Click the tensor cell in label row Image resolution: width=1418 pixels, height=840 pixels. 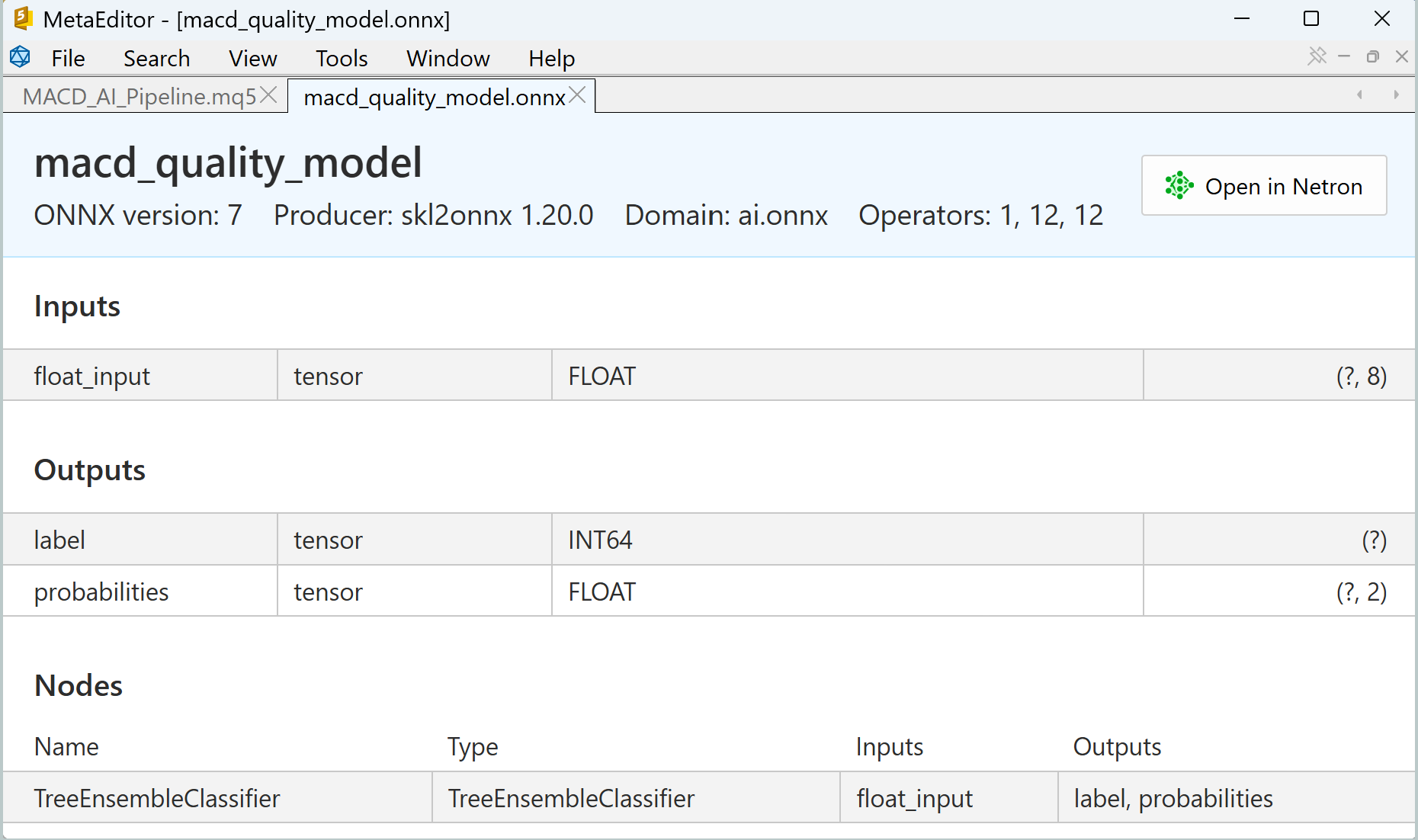pyautogui.click(x=415, y=540)
